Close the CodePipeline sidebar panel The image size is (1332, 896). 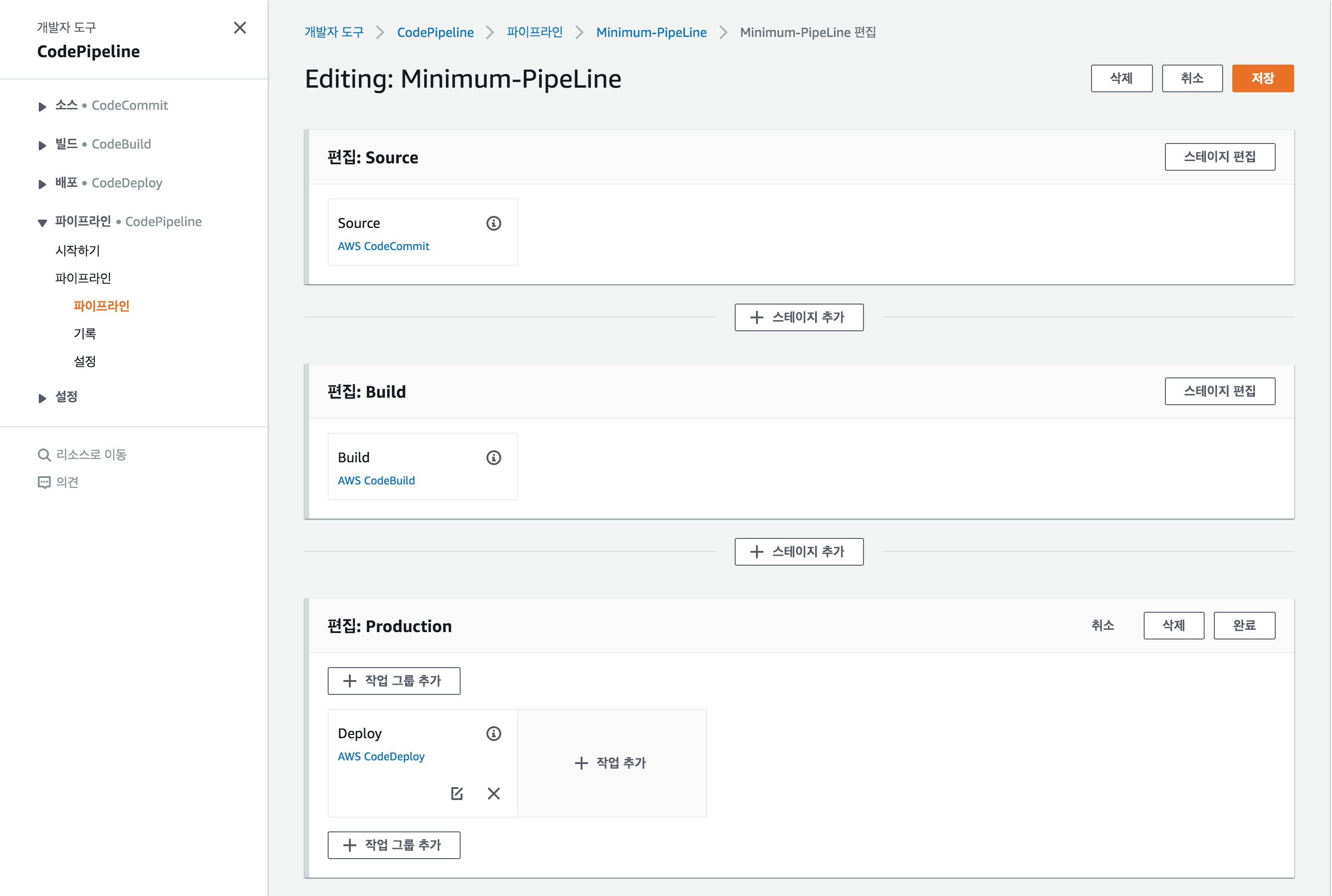240,28
